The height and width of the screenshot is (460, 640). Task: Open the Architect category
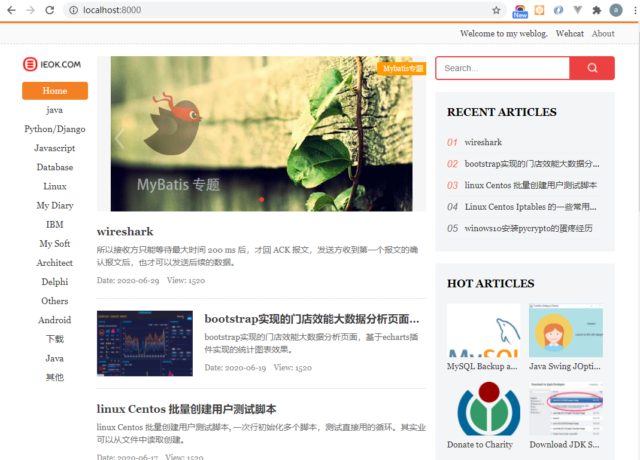click(x=55, y=263)
